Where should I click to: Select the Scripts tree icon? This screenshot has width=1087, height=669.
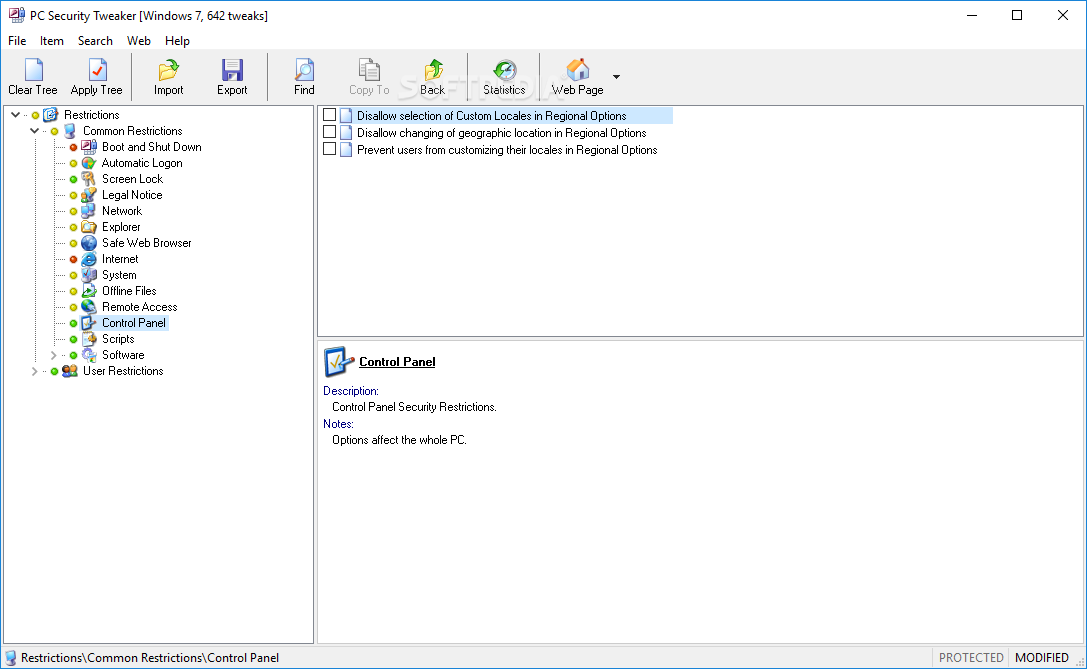point(89,339)
